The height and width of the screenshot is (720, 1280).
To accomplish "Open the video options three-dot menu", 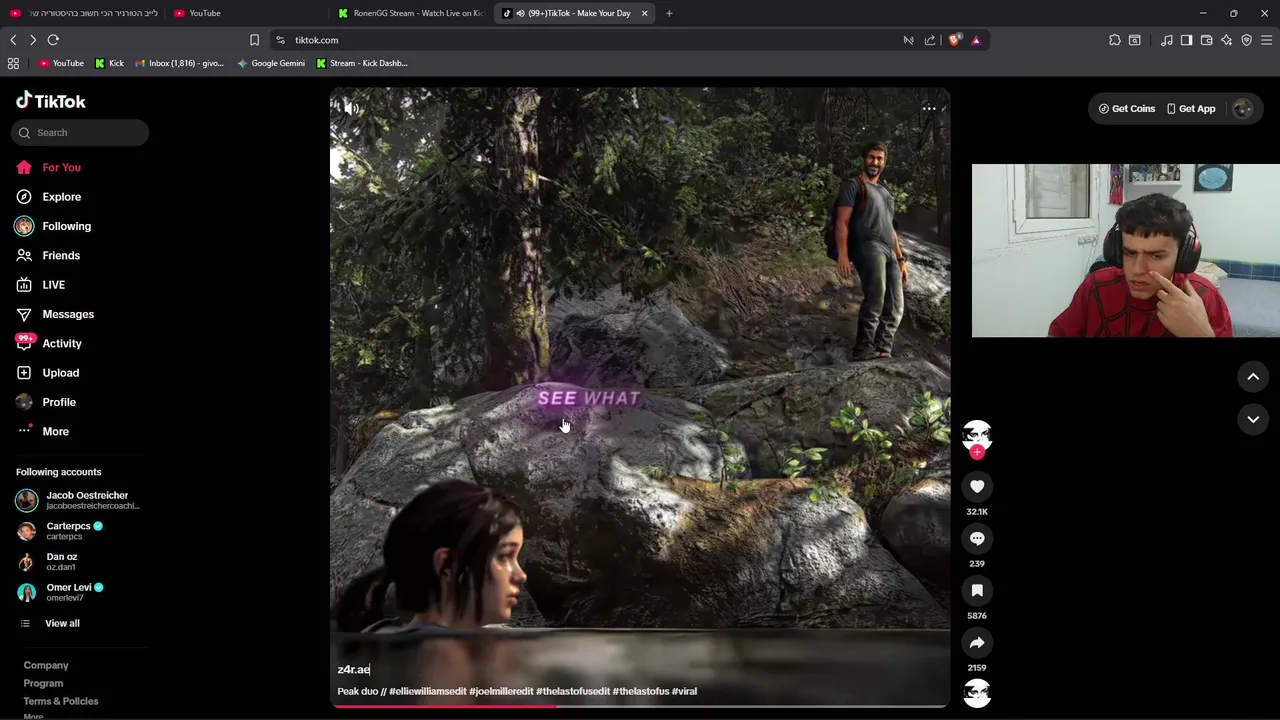I will [x=929, y=108].
